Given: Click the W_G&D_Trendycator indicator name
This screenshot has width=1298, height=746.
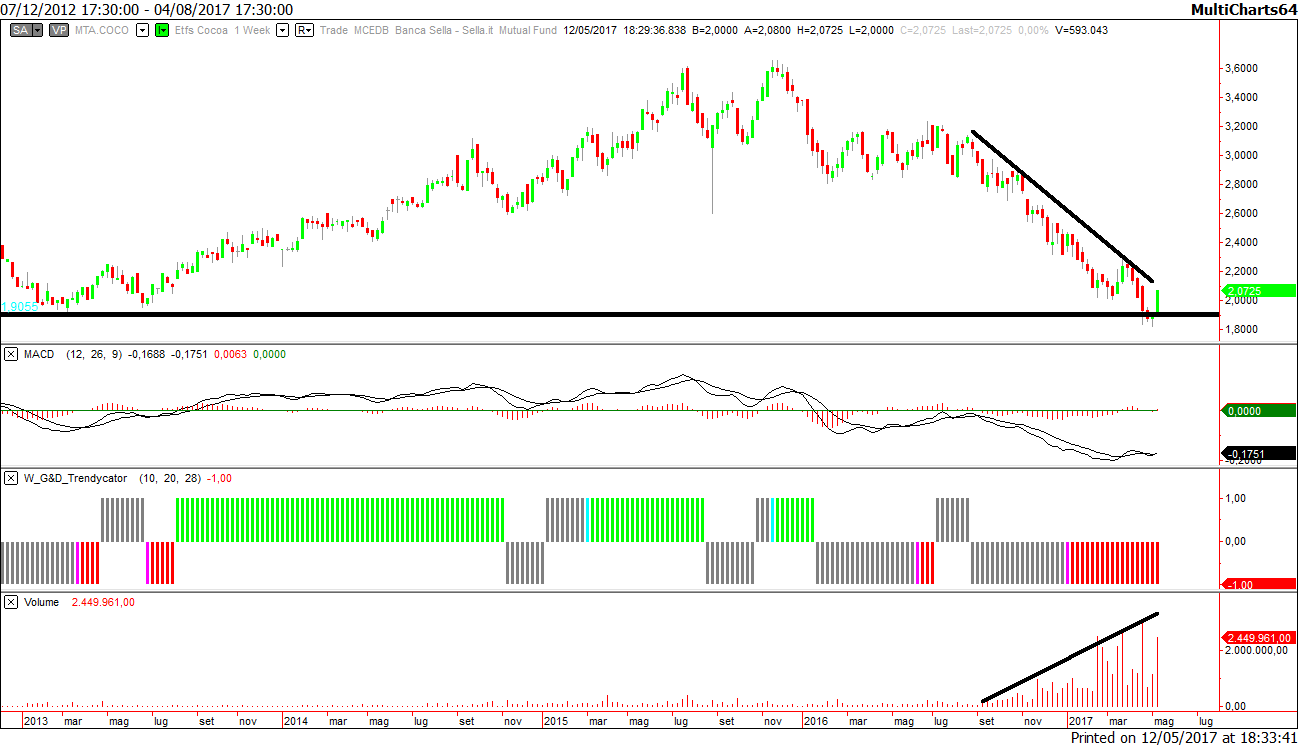Looking at the screenshot, I should pyautogui.click(x=75, y=478).
